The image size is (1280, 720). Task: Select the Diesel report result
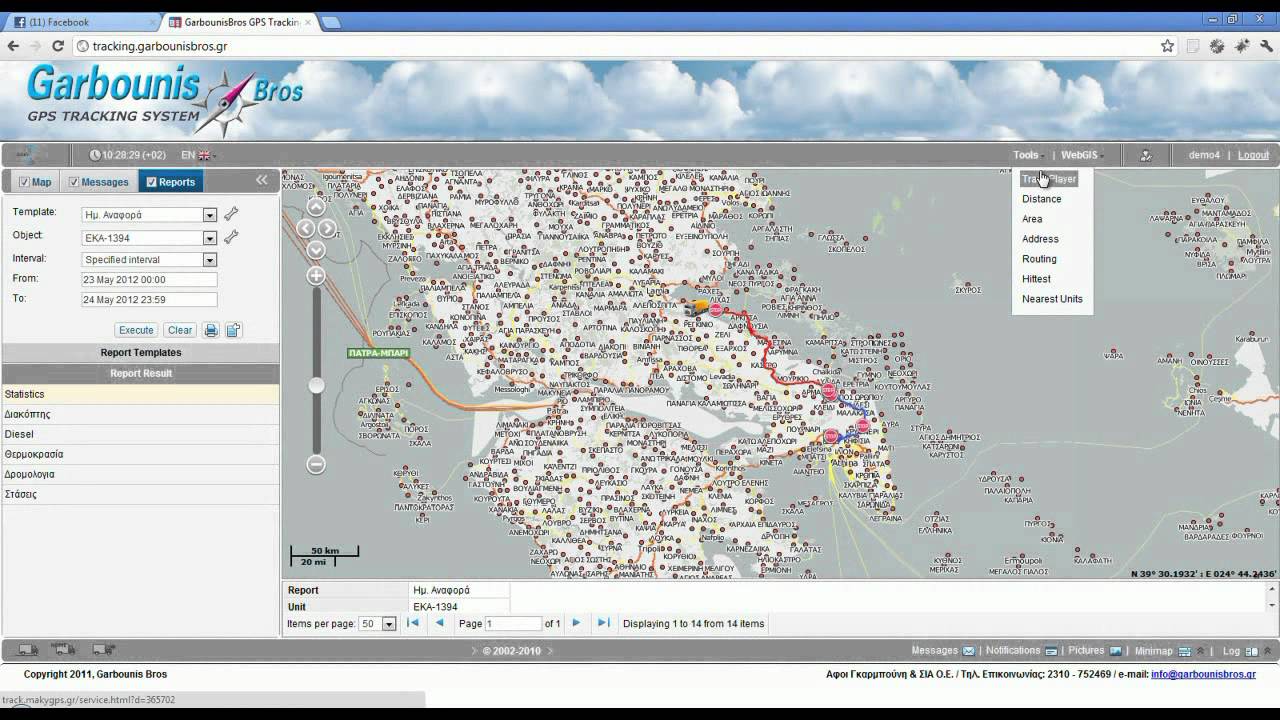[140, 434]
